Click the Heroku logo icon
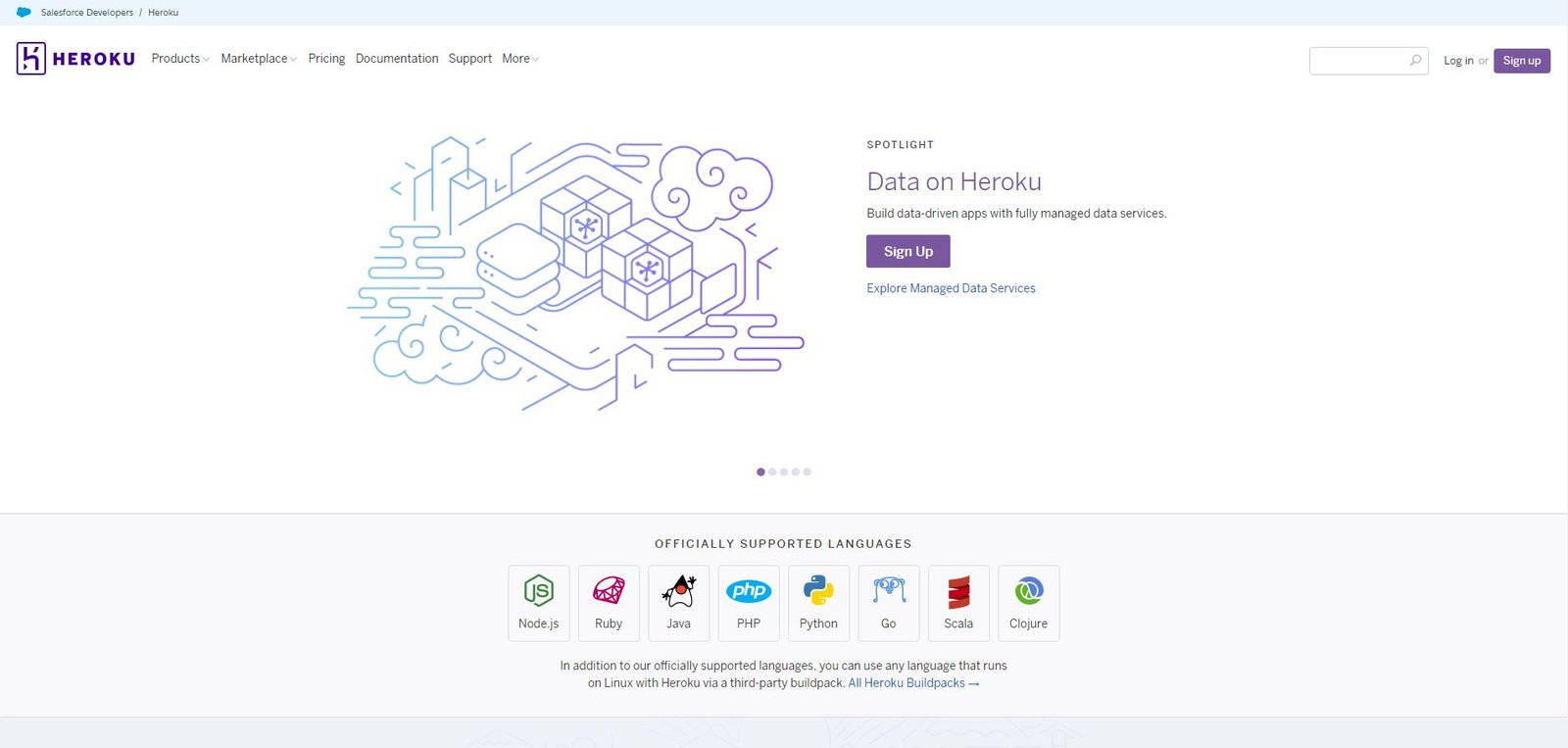 tap(31, 59)
